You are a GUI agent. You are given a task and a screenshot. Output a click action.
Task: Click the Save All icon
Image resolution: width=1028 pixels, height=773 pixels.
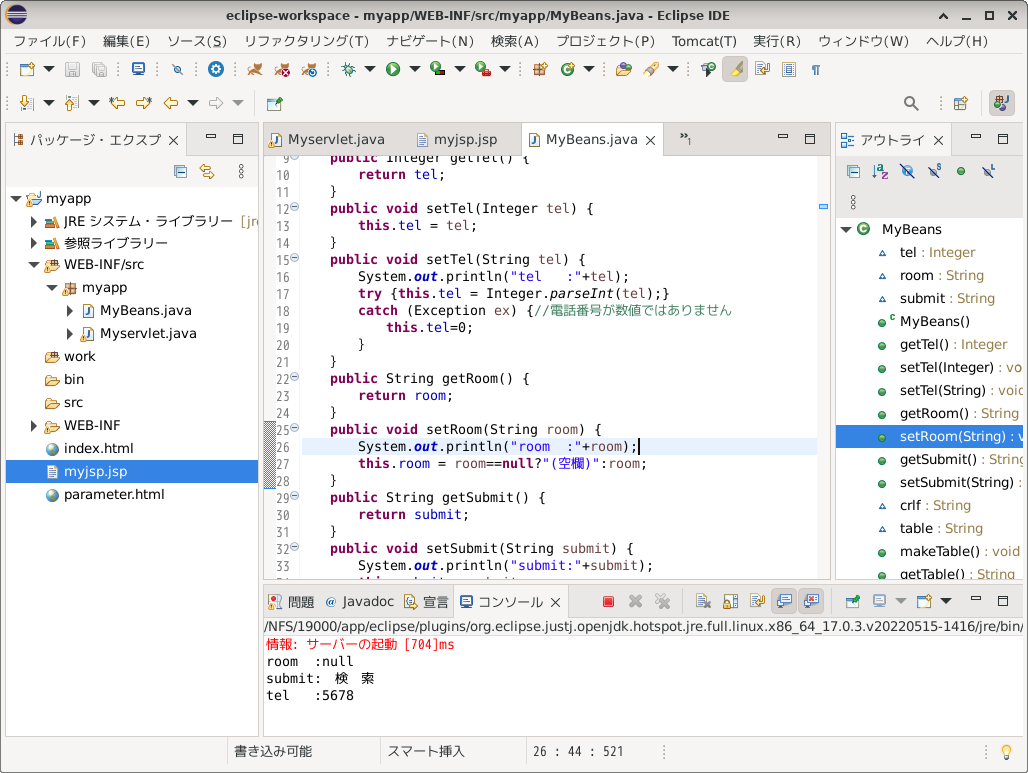99,69
